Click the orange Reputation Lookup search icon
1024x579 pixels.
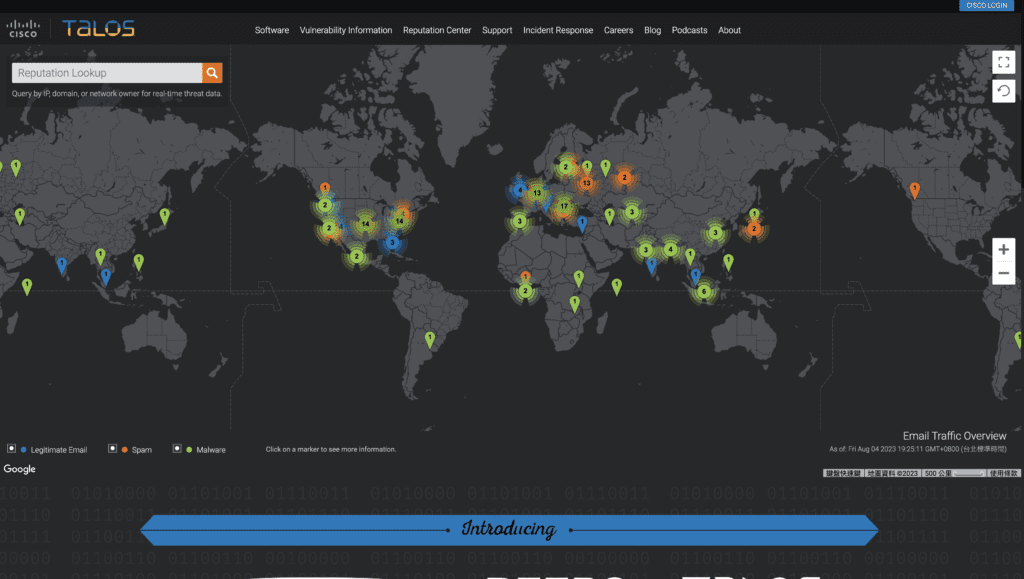coord(212,73)
